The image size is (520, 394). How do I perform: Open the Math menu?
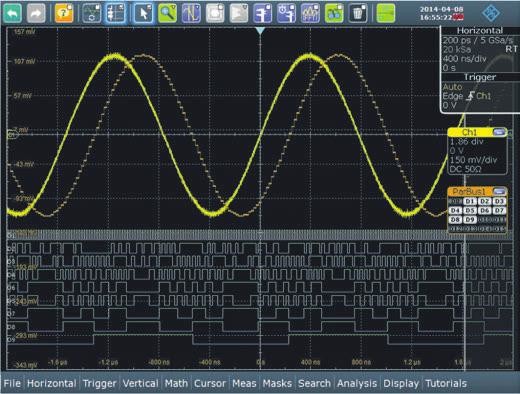[176, 383]
